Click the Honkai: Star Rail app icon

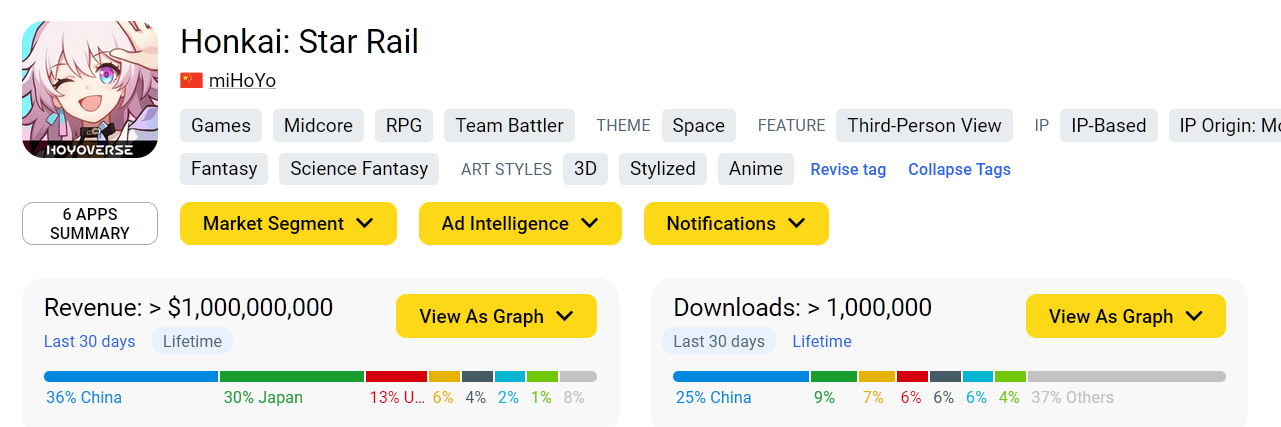click(90, 90)
